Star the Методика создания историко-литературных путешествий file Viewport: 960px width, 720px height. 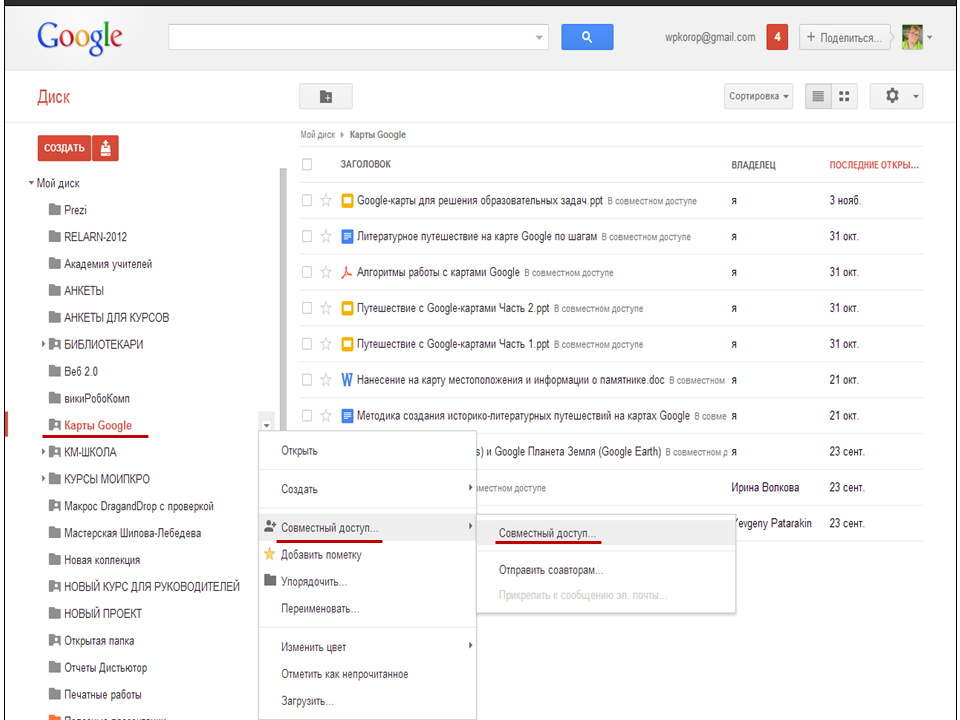326,416
